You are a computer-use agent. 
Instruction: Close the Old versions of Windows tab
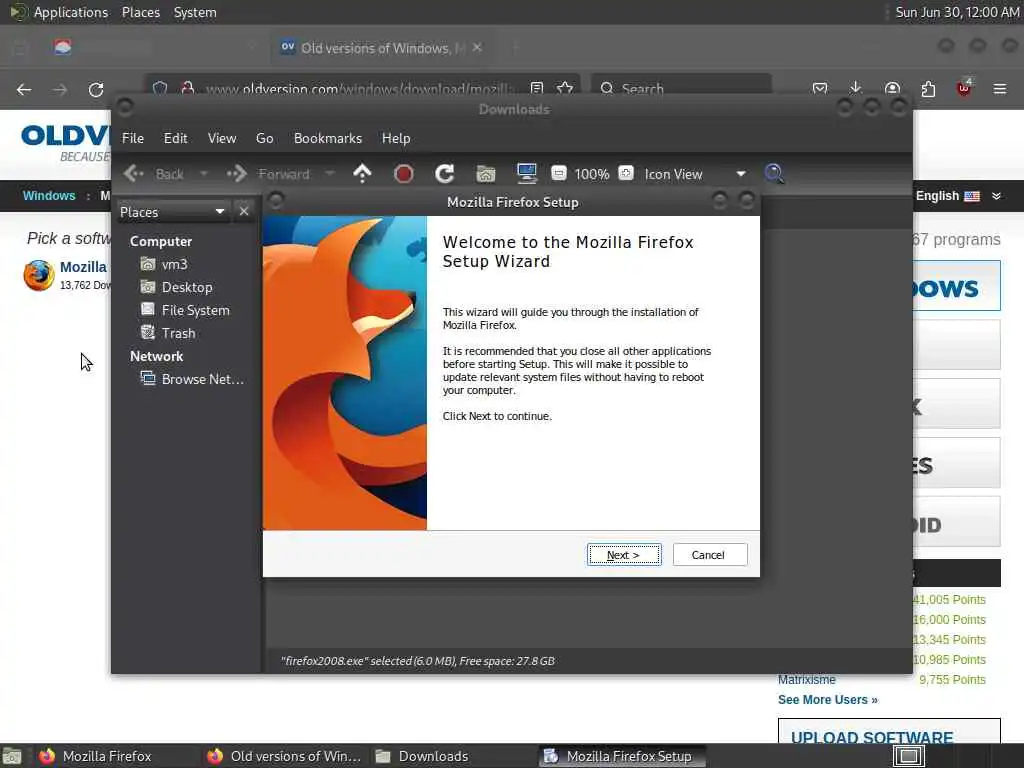coord(477,48)
